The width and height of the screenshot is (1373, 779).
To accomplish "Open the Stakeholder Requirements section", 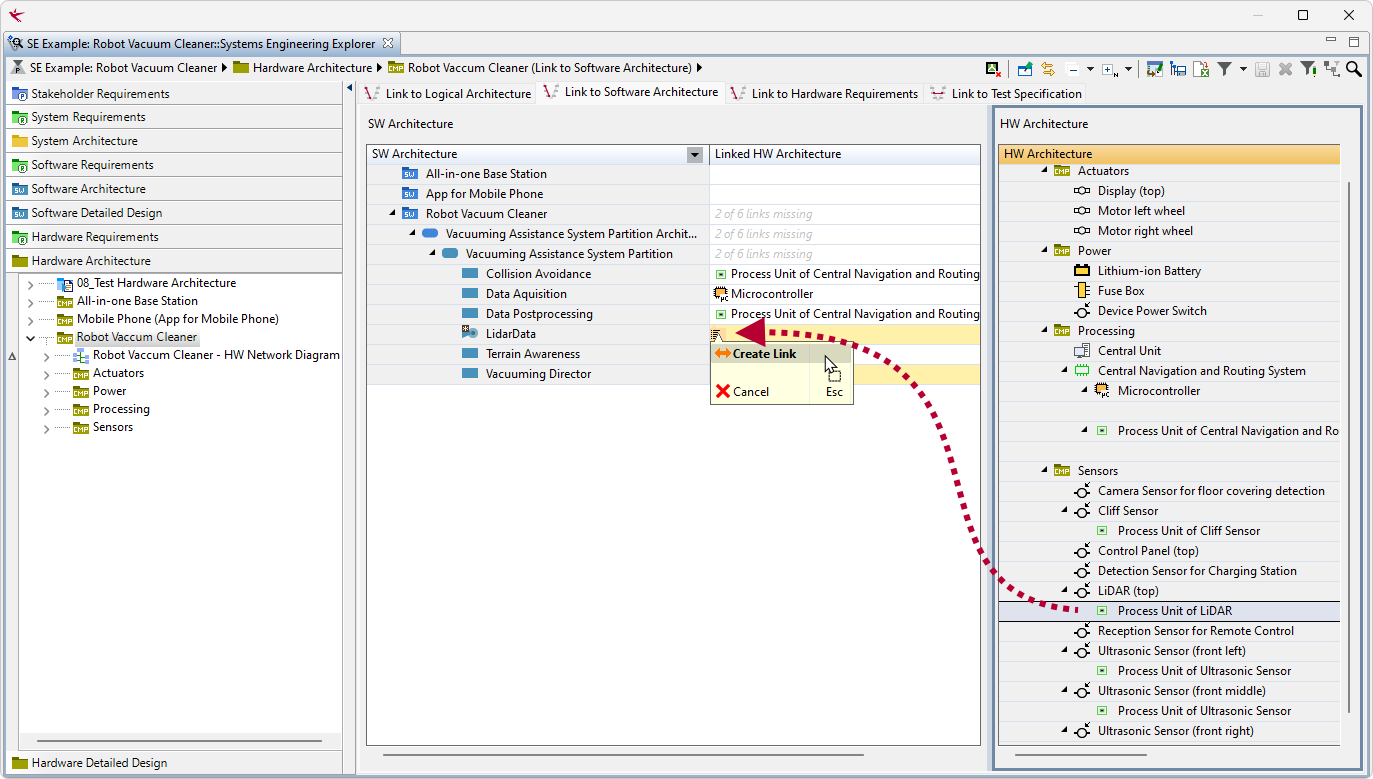I will tap(174, 93).
